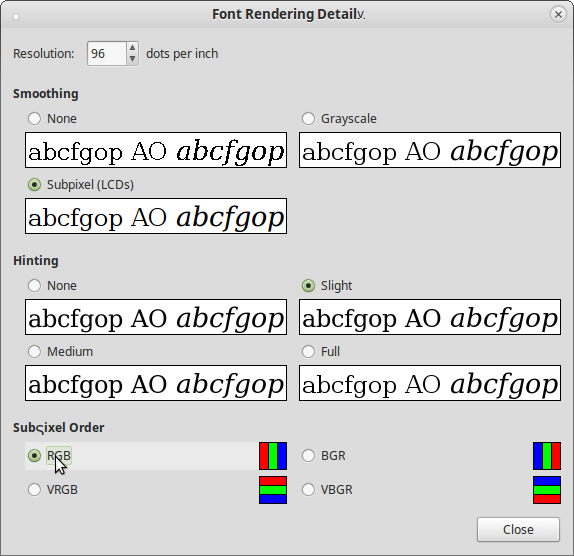Select Medium hinting option

pyautogui.click(x=34, y=351)
